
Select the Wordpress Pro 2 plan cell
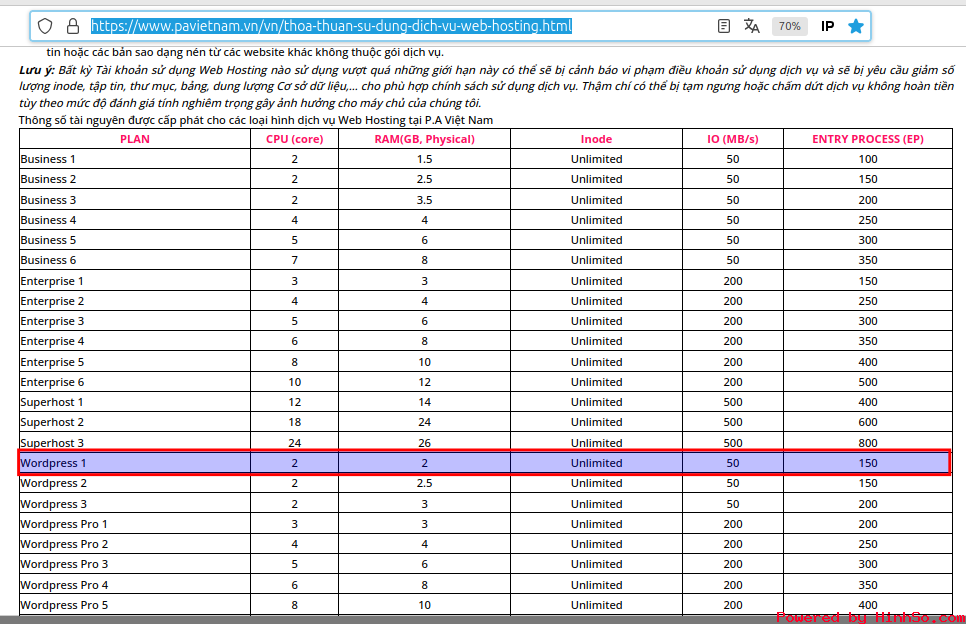coord(135,544)
